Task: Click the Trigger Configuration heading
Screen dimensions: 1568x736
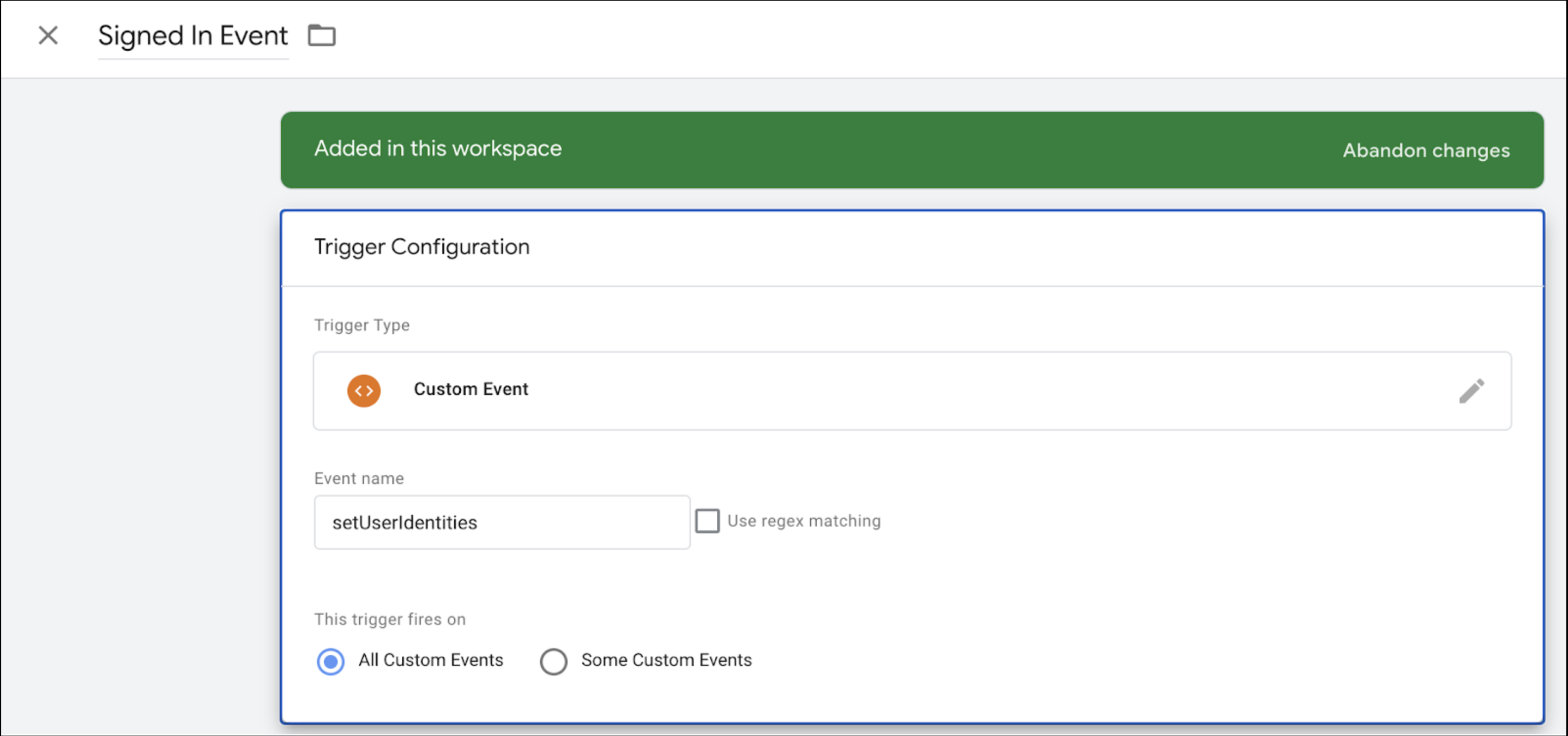Action: coord(421,246)
